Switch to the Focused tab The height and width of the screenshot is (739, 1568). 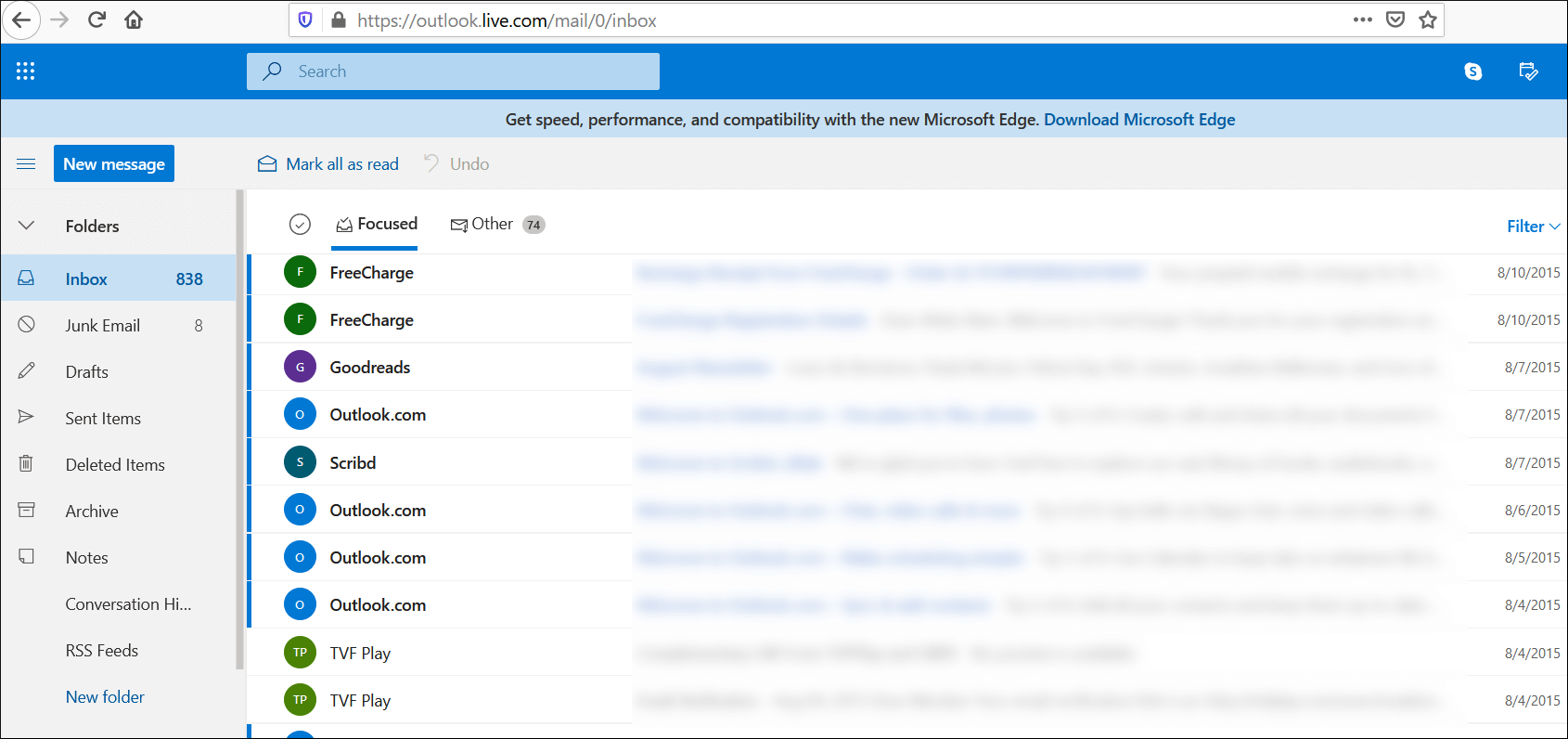click(375, 225)
